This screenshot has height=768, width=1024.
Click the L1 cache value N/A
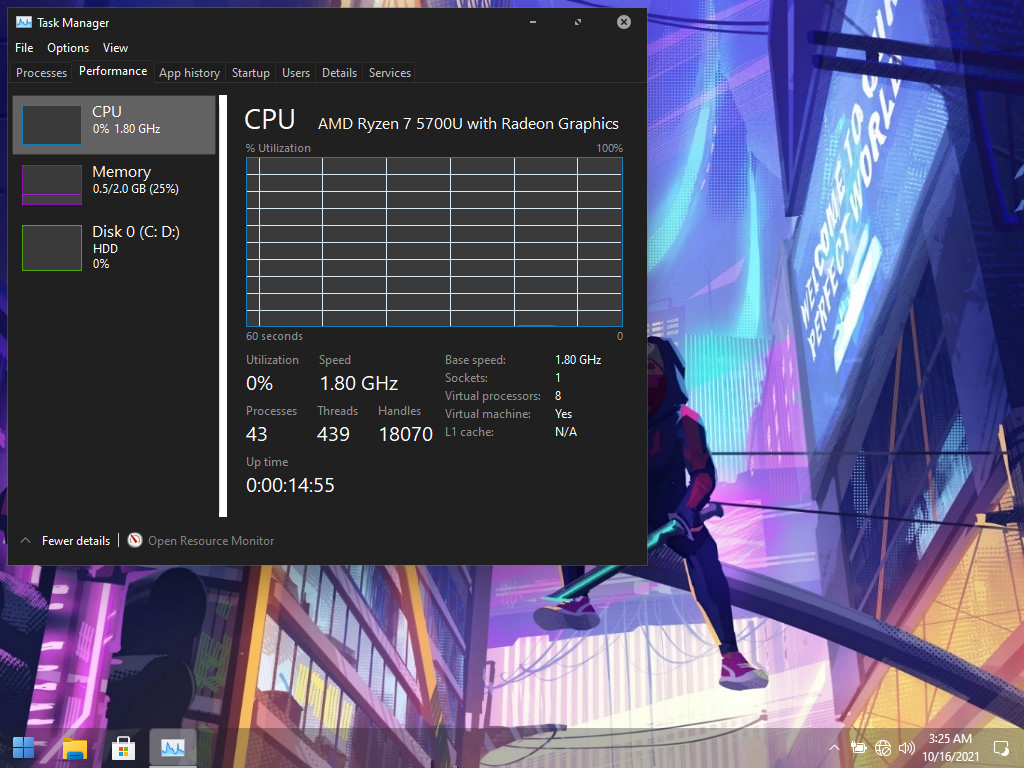coord(566,432)
